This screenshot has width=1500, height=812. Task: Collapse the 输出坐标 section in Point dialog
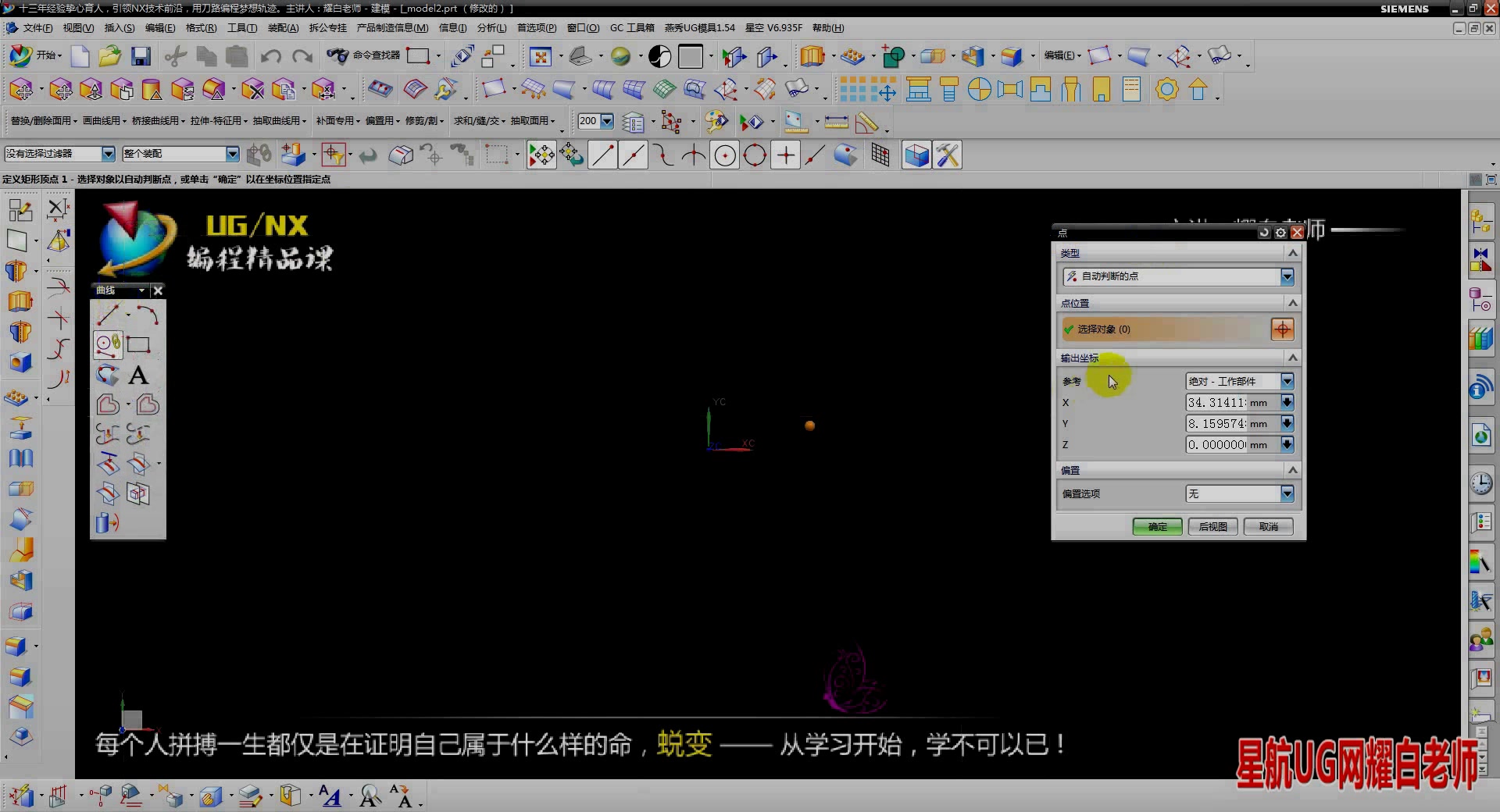click(x=1293, y=358)
